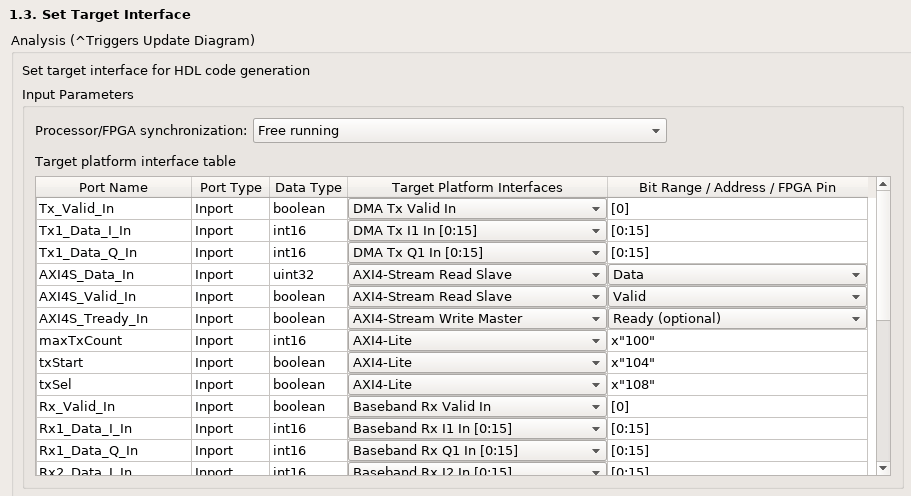Open Baseband Rx I1 In dropdown
This screenshot has height=496, width=911.
[x=476, y=429]
